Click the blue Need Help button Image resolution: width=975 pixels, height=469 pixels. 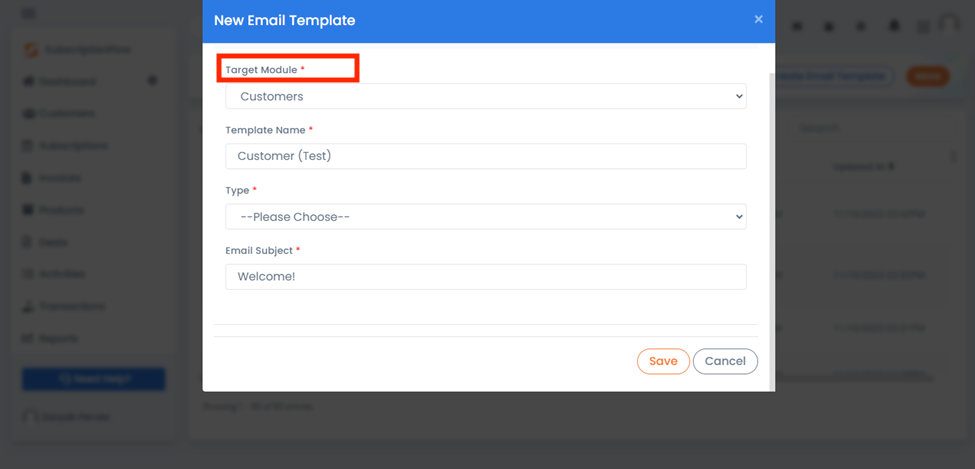94,379
